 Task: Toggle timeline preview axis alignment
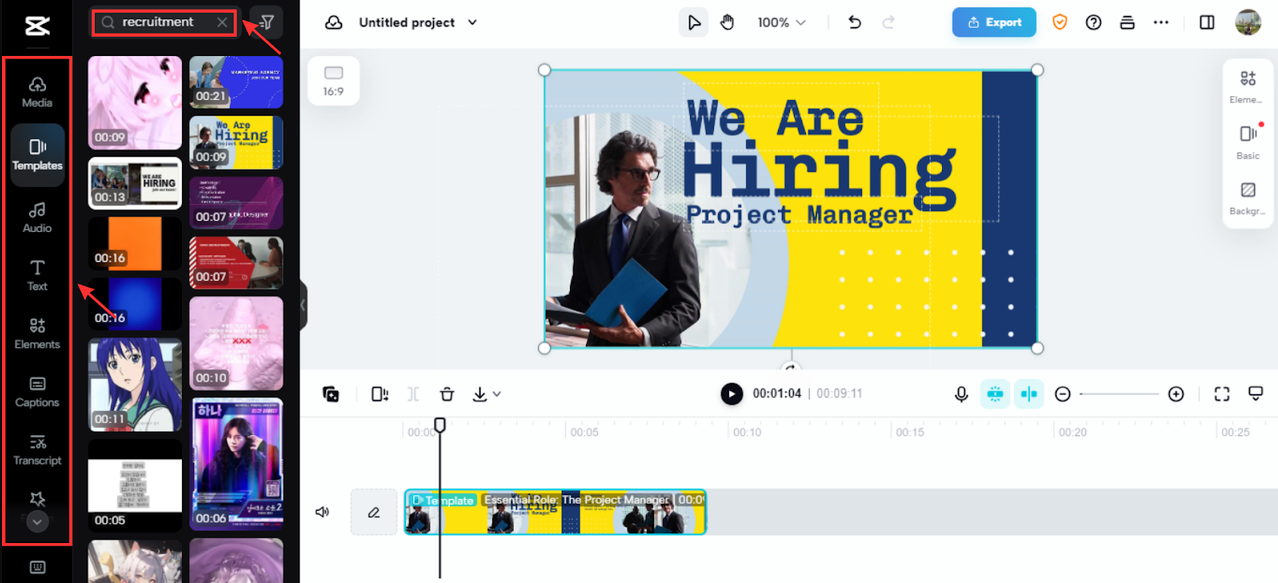[1028, 394]
